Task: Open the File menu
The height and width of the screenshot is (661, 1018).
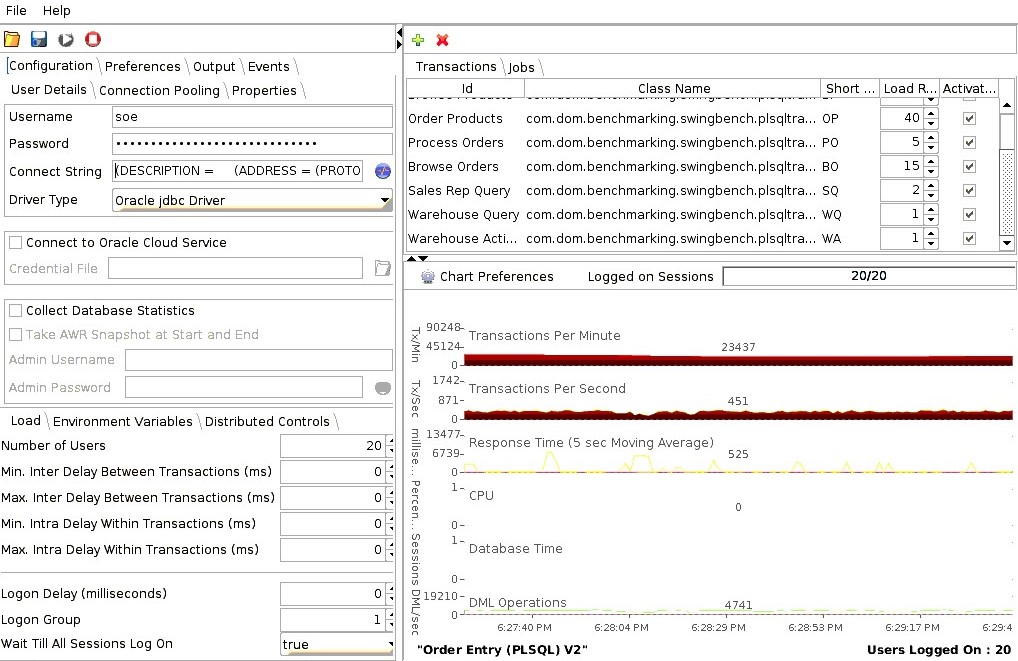Action: point(16,10)
